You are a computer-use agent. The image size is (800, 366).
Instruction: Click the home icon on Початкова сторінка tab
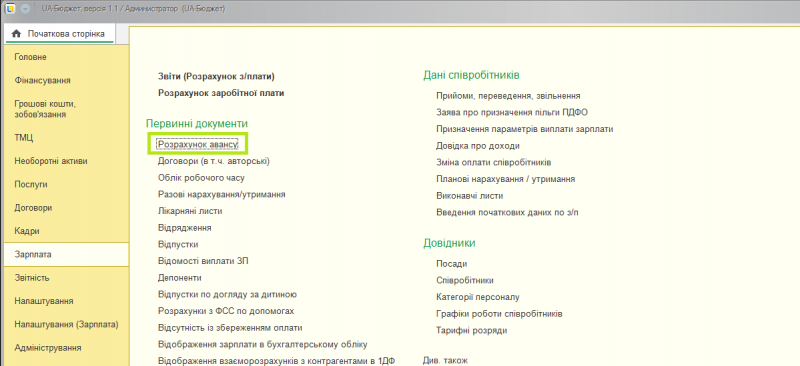pos(16,34)
